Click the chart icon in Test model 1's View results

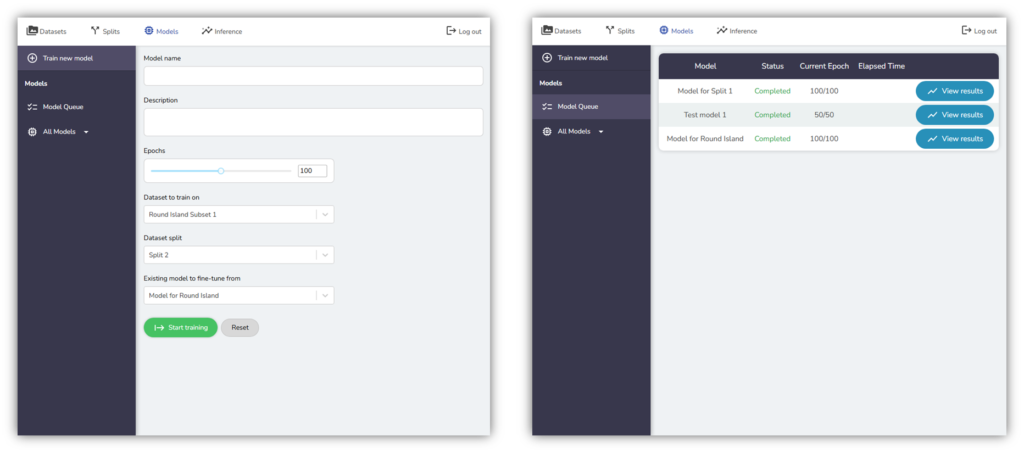[x=932, y=115]
